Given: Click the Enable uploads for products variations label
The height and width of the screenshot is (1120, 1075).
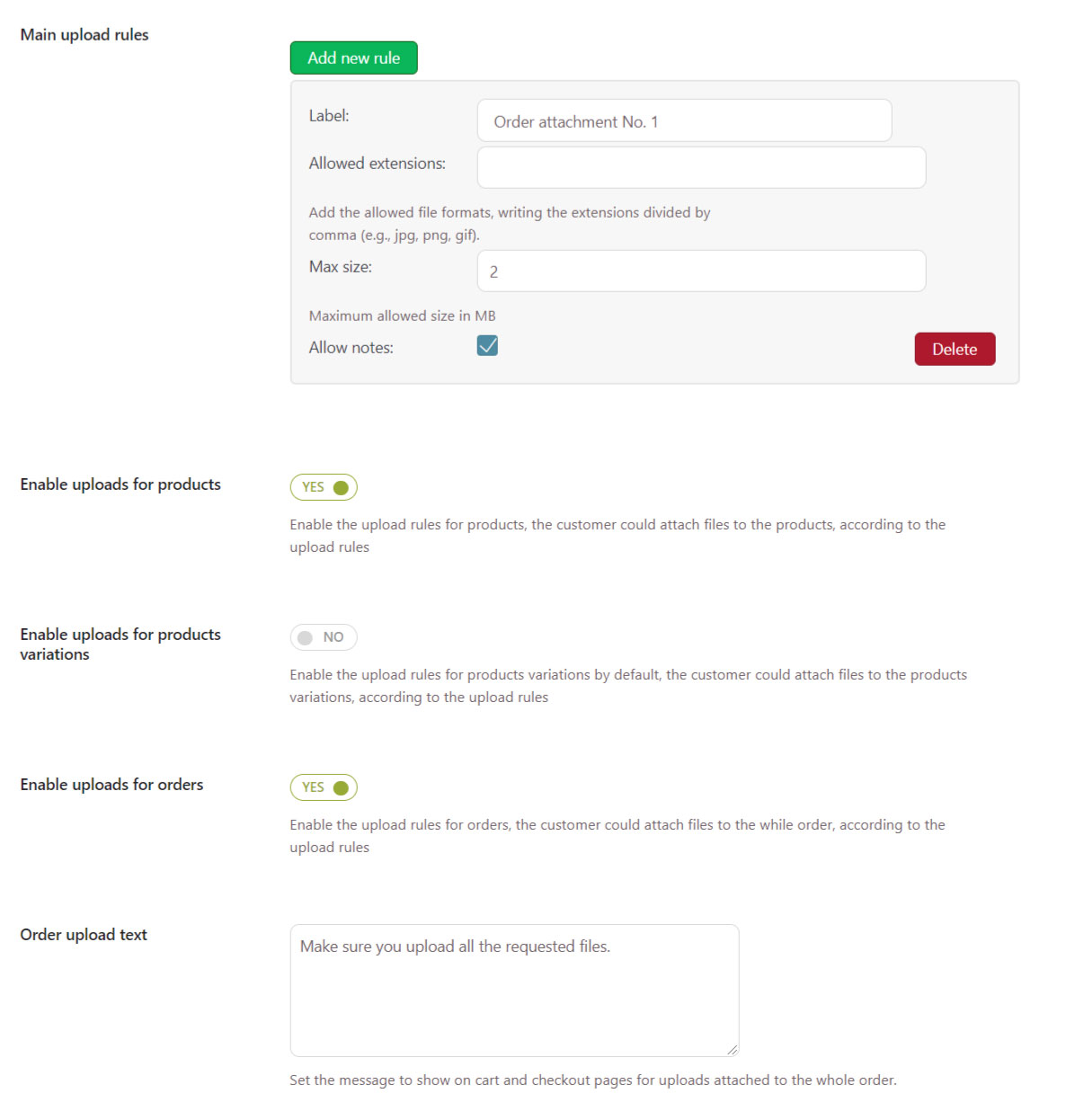Looking at the screenshot, I should coord(120,644).
